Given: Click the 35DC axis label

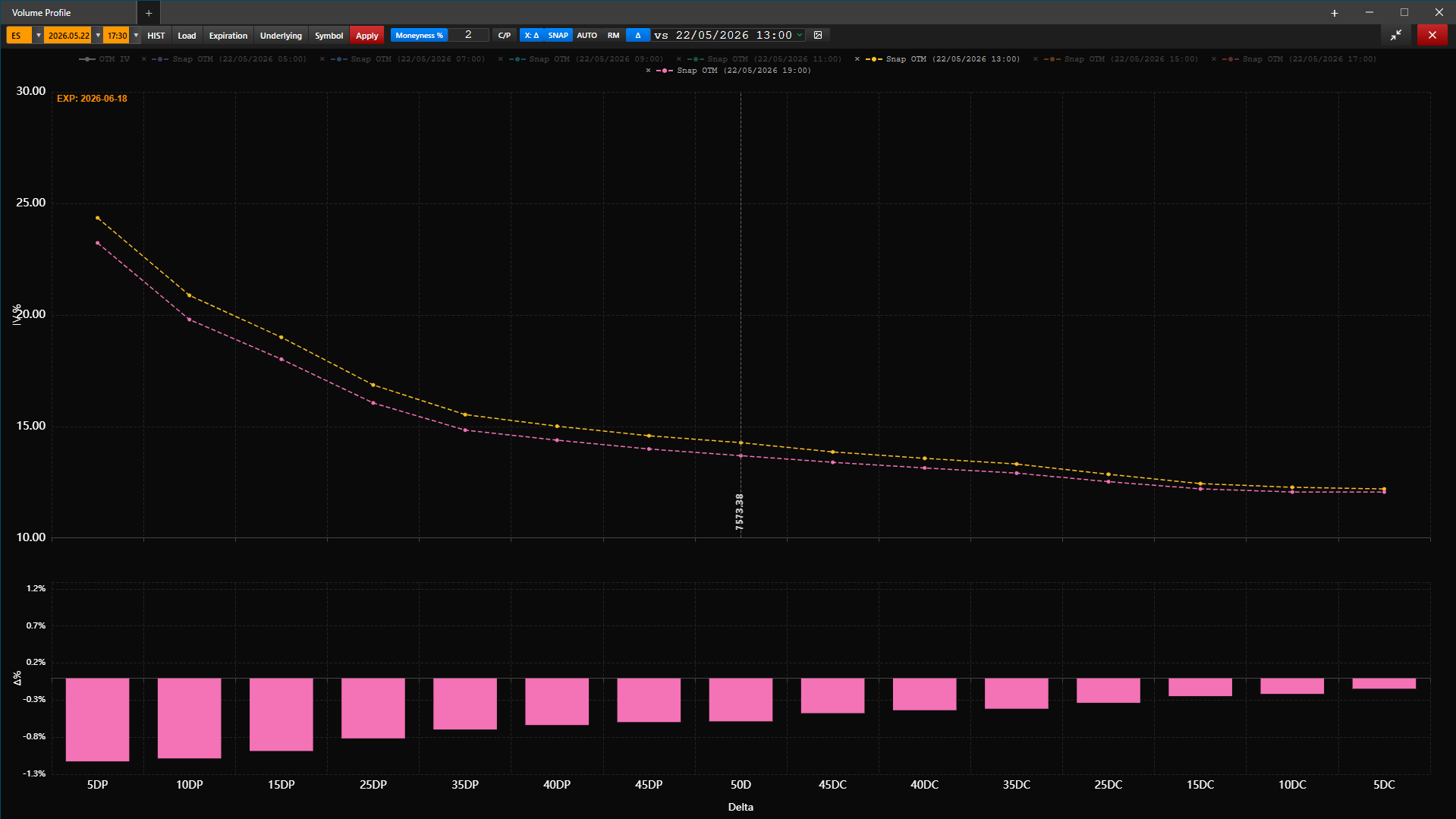Looking at the screenshot, I should click(x=1017, y=785).
